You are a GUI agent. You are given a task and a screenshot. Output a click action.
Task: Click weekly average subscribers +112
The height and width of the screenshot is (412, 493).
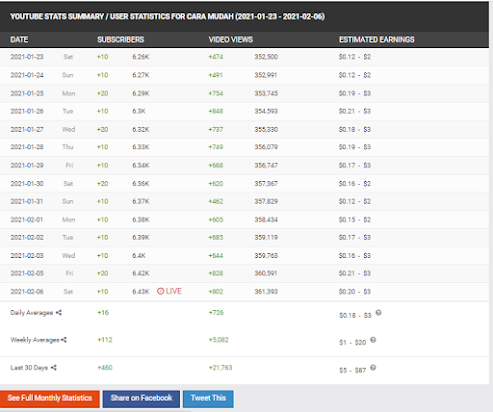105,340
